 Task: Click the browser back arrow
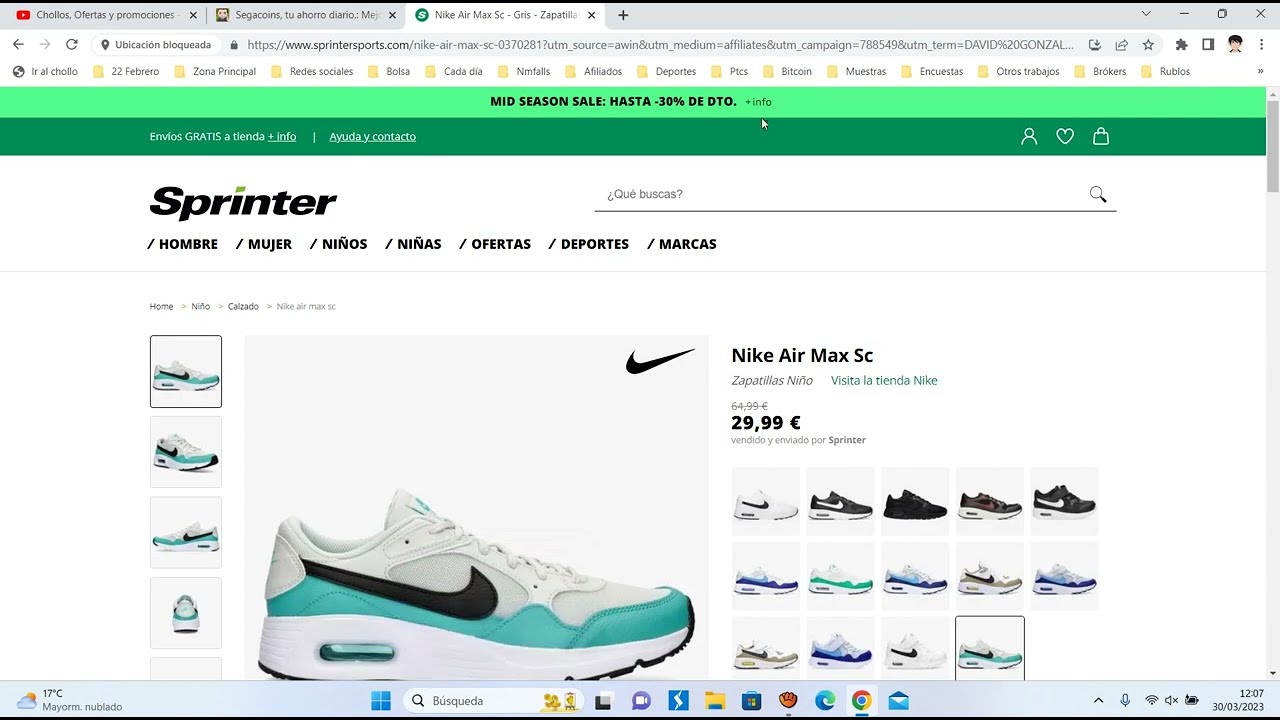coord(18,44)
